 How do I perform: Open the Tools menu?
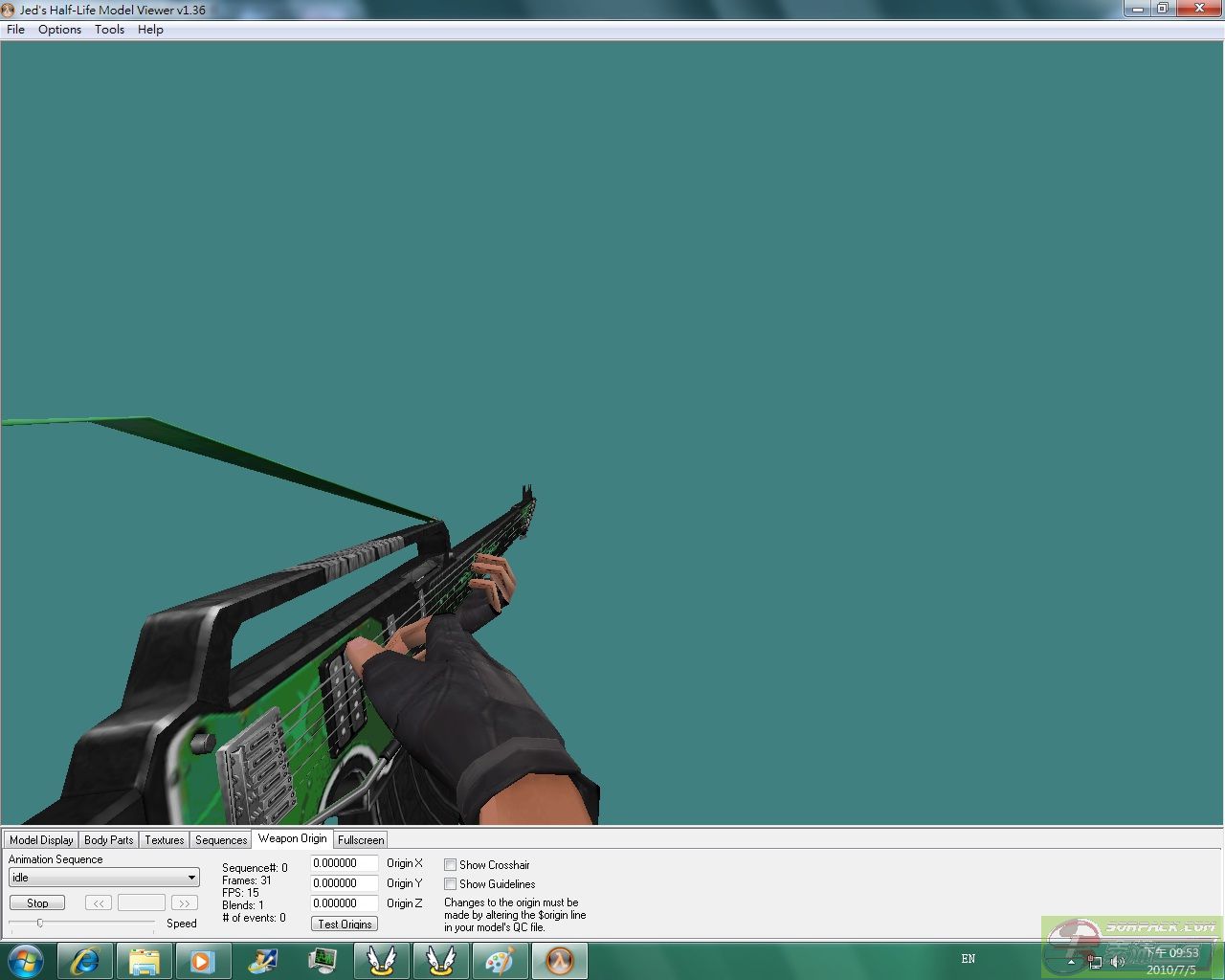[x=109, y=30]
